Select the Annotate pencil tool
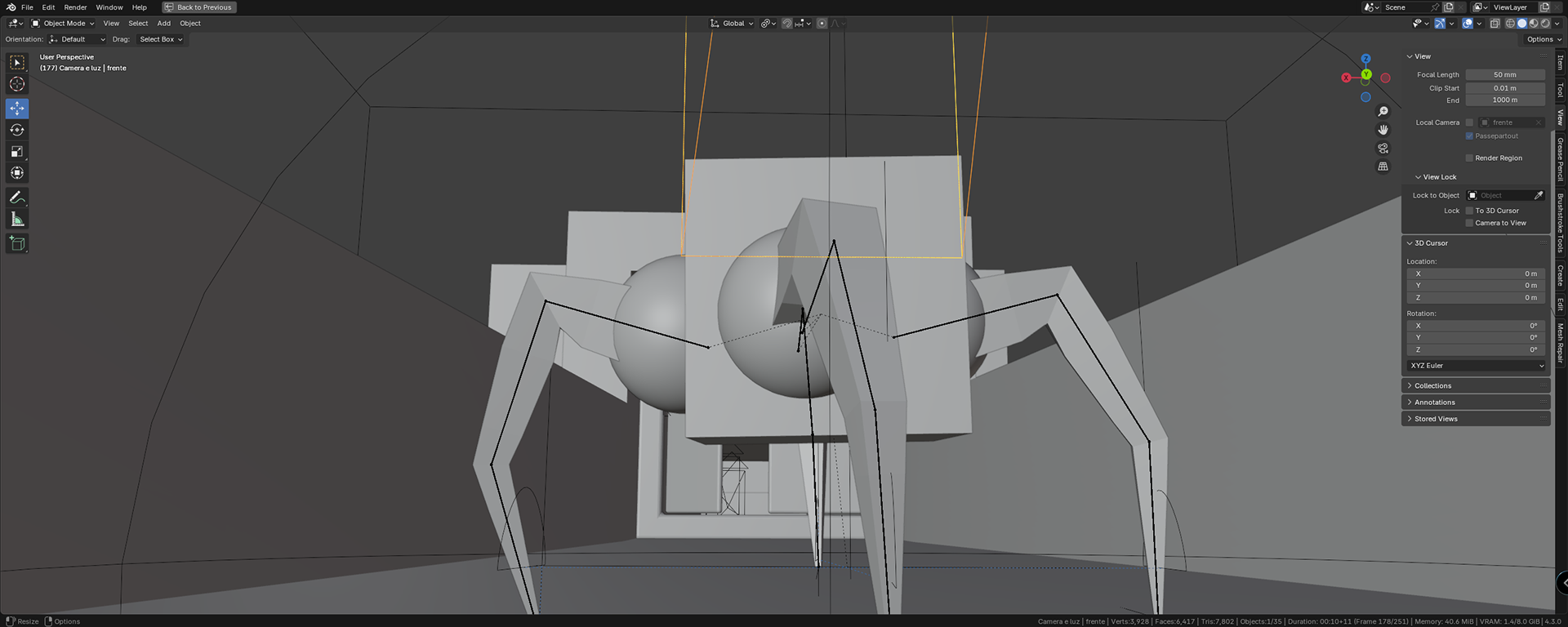Image resolution: width=1568 pixels, height=627 pixels. click(x=17, y=198)
